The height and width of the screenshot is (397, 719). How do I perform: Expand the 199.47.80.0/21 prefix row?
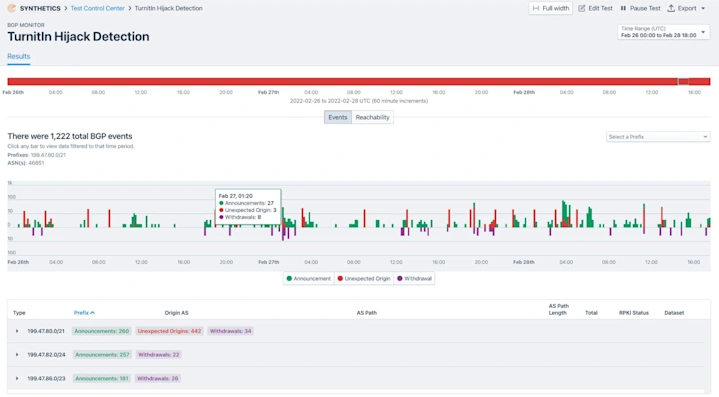(x=17, y=331)
